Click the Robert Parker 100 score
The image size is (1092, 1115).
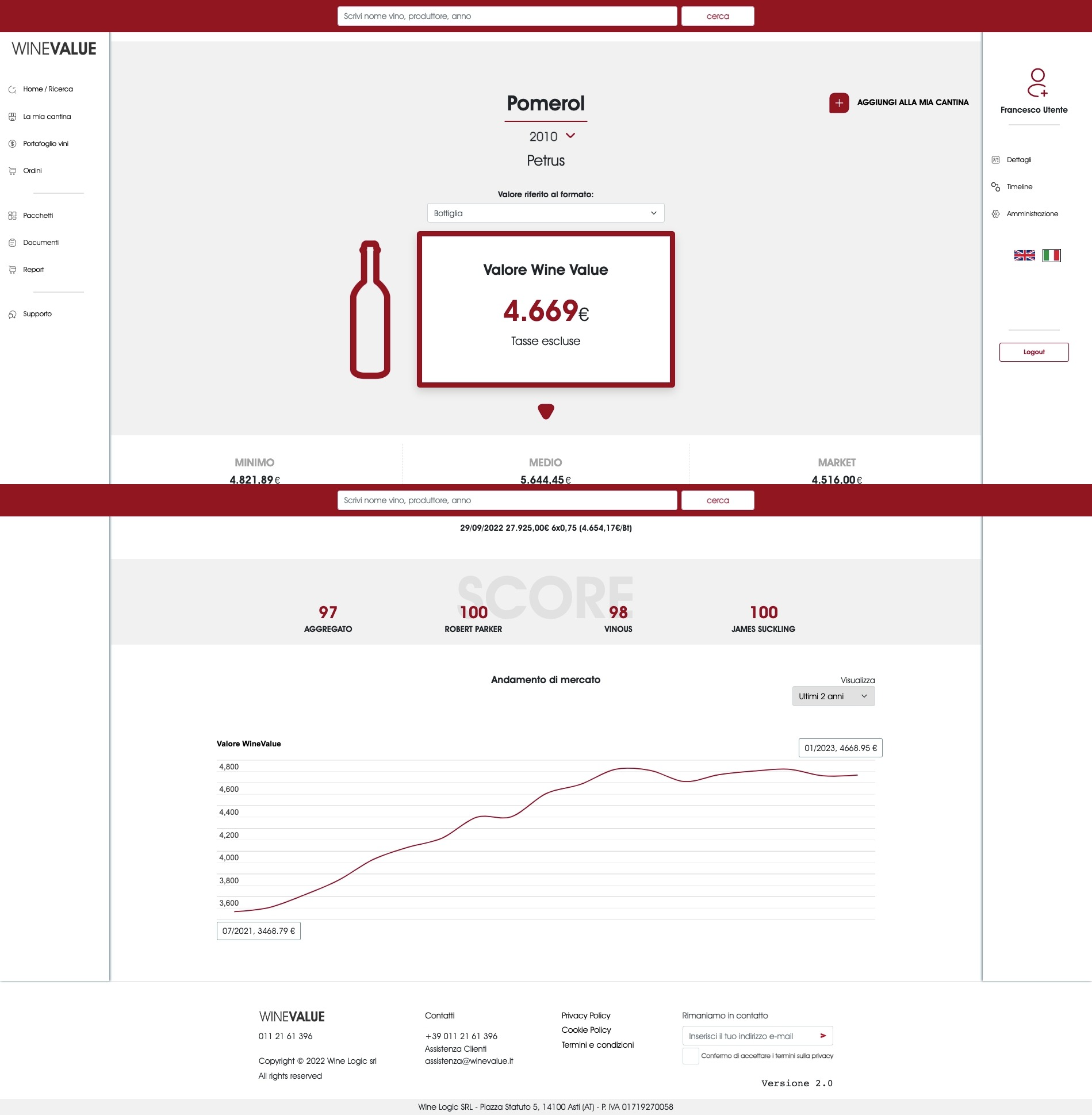473,612
